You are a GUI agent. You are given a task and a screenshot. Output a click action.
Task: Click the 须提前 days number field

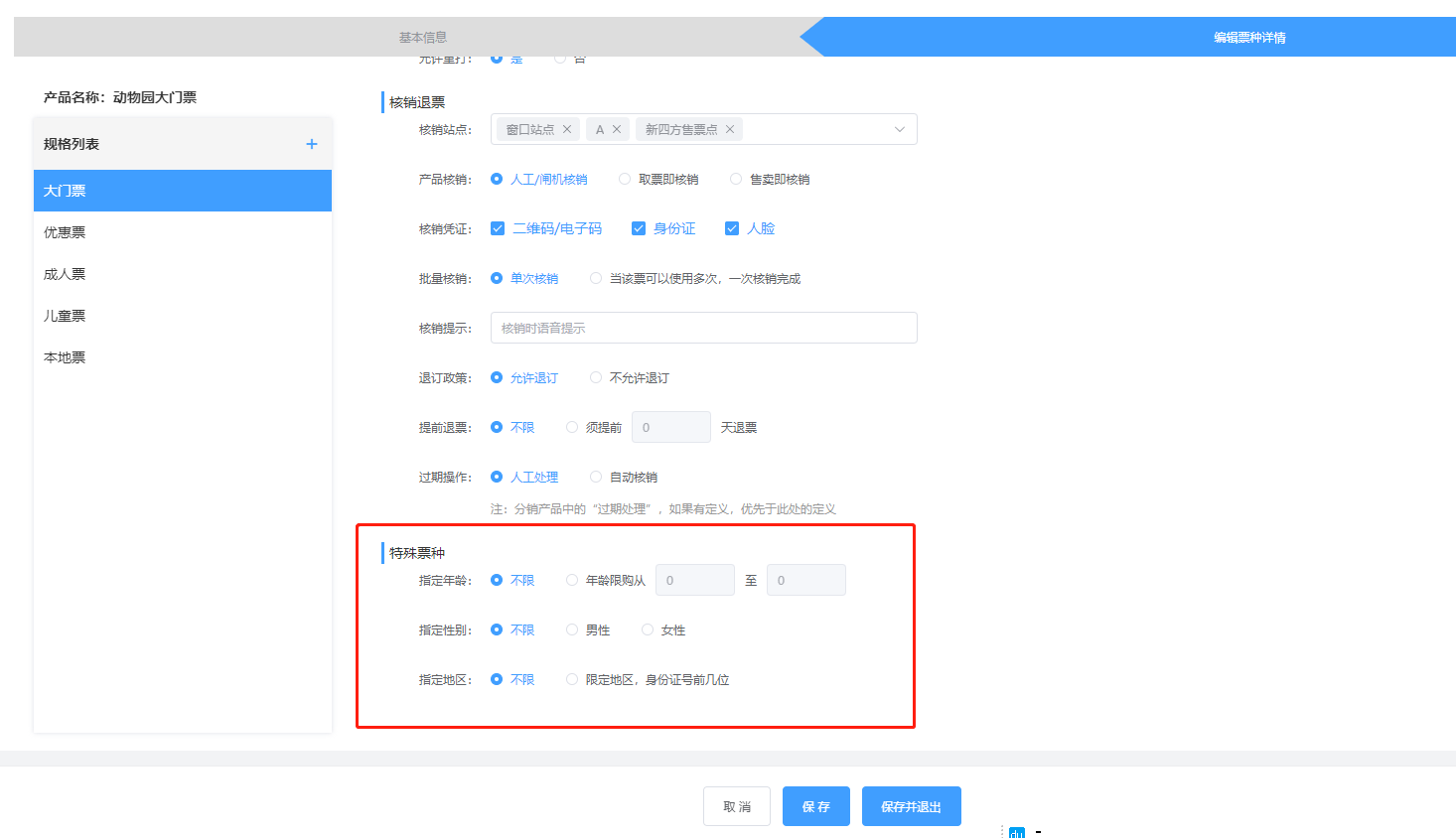(670, 427)
